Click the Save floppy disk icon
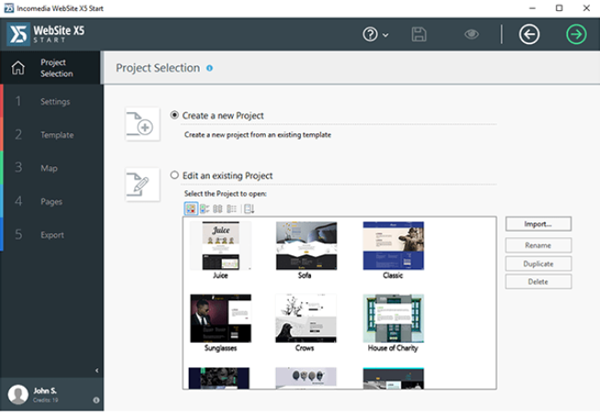Image resolution: width=600 pixels, height=418 pixels. coord(420,34)
